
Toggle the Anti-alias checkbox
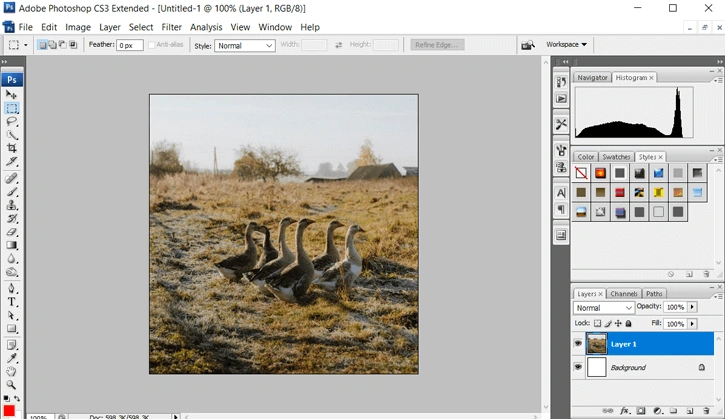pyautogui.click(x=151, y=45)
